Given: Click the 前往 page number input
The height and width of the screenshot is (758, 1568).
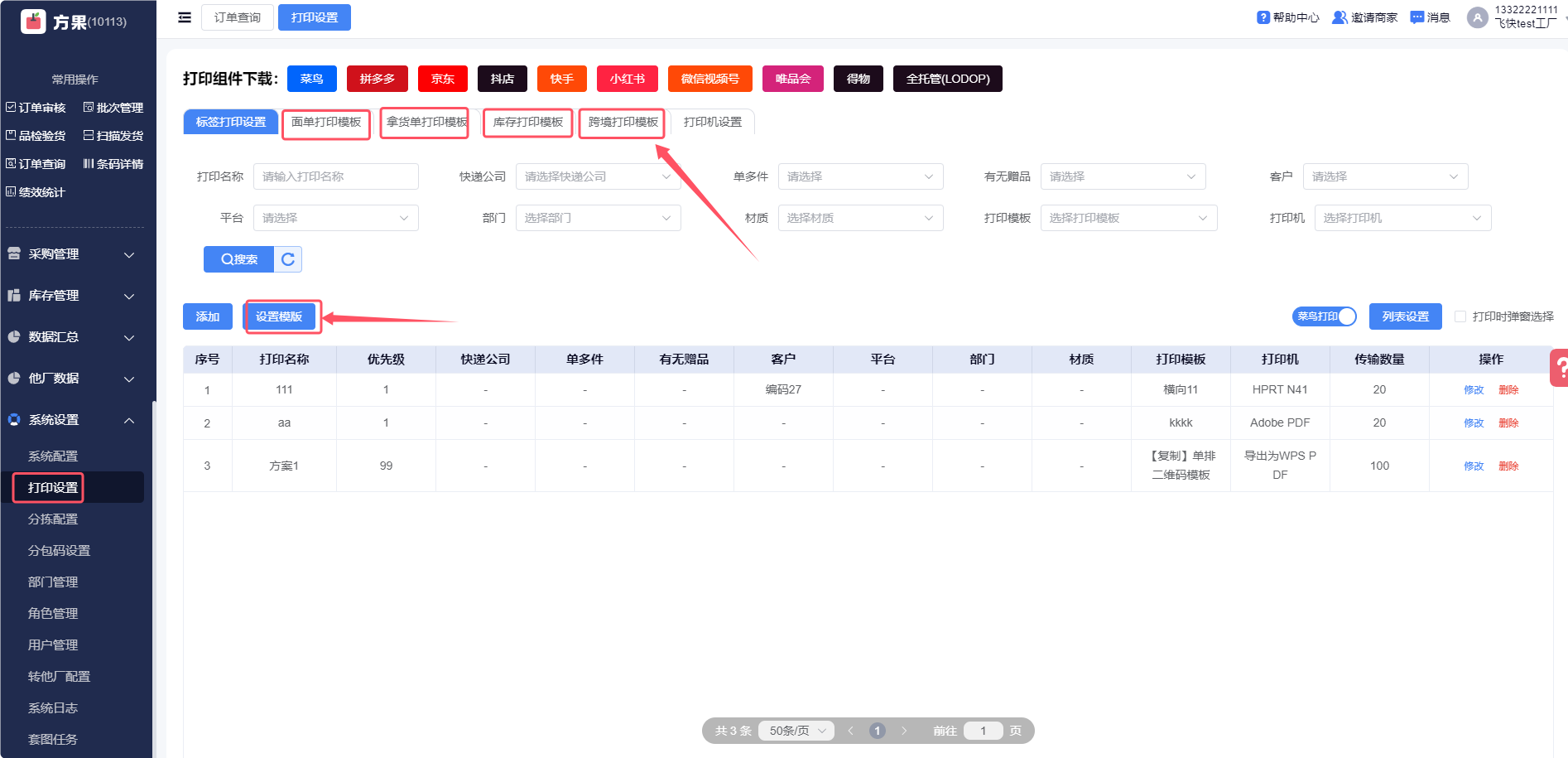Looking at the screenshot, I should [x=984, y=731].
